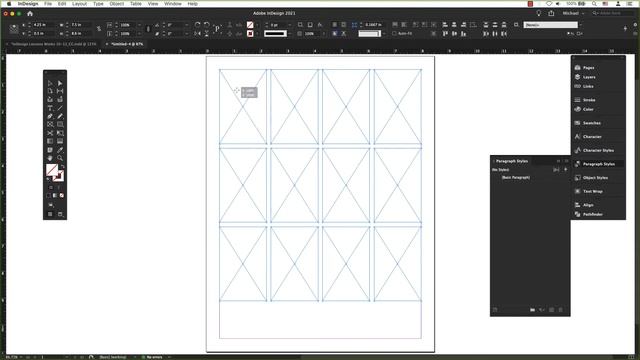Select the Rectangle tool
This screenshot has width=640, height=360.
point(60,124)
